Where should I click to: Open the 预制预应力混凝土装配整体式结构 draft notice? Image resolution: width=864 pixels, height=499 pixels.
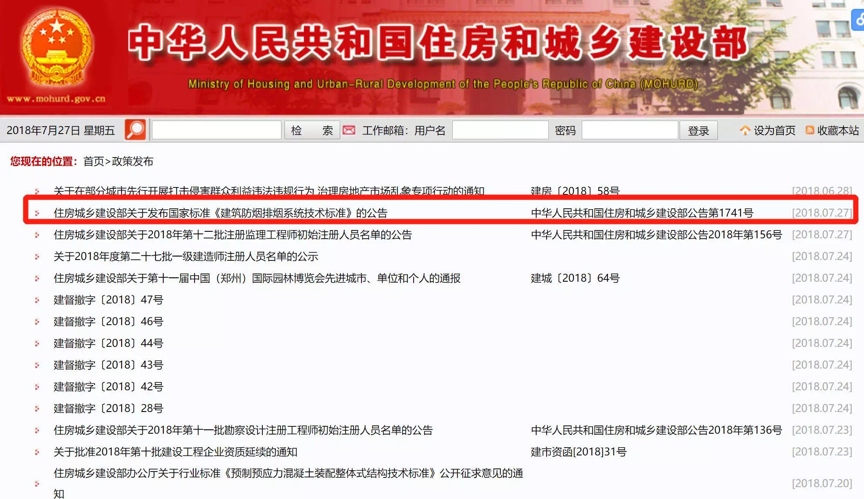(288, 483)
